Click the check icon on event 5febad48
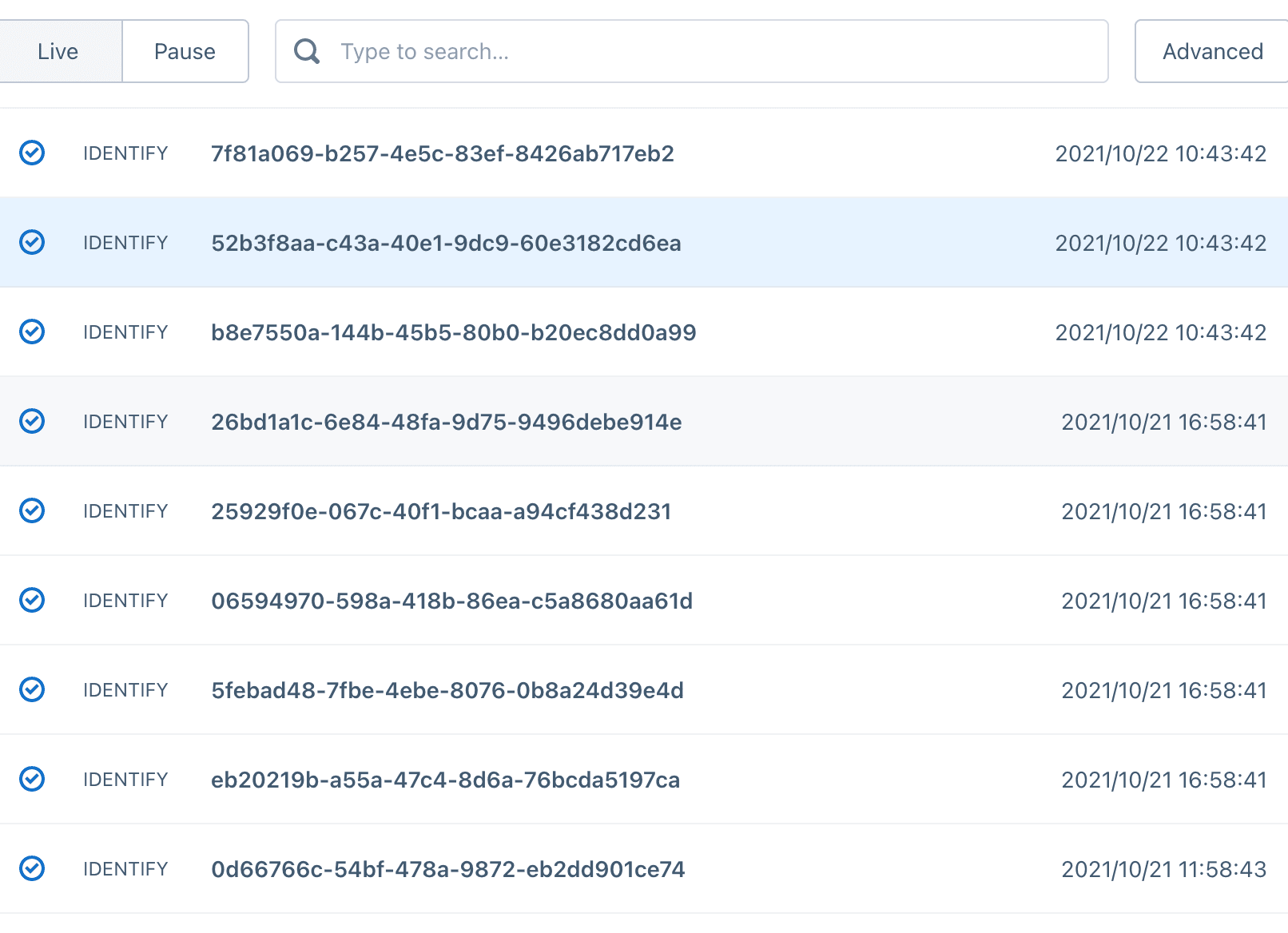1288x933 pixels. 32,689
